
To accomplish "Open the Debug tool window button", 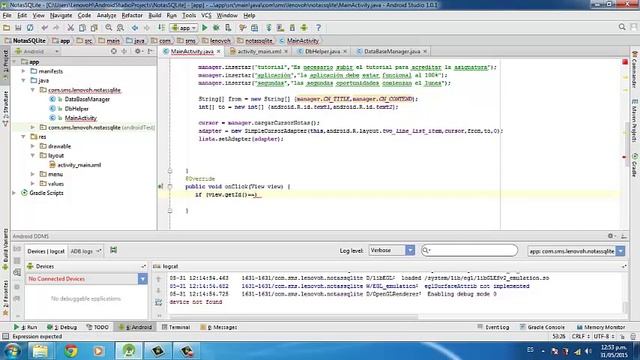I will point(62,327).
